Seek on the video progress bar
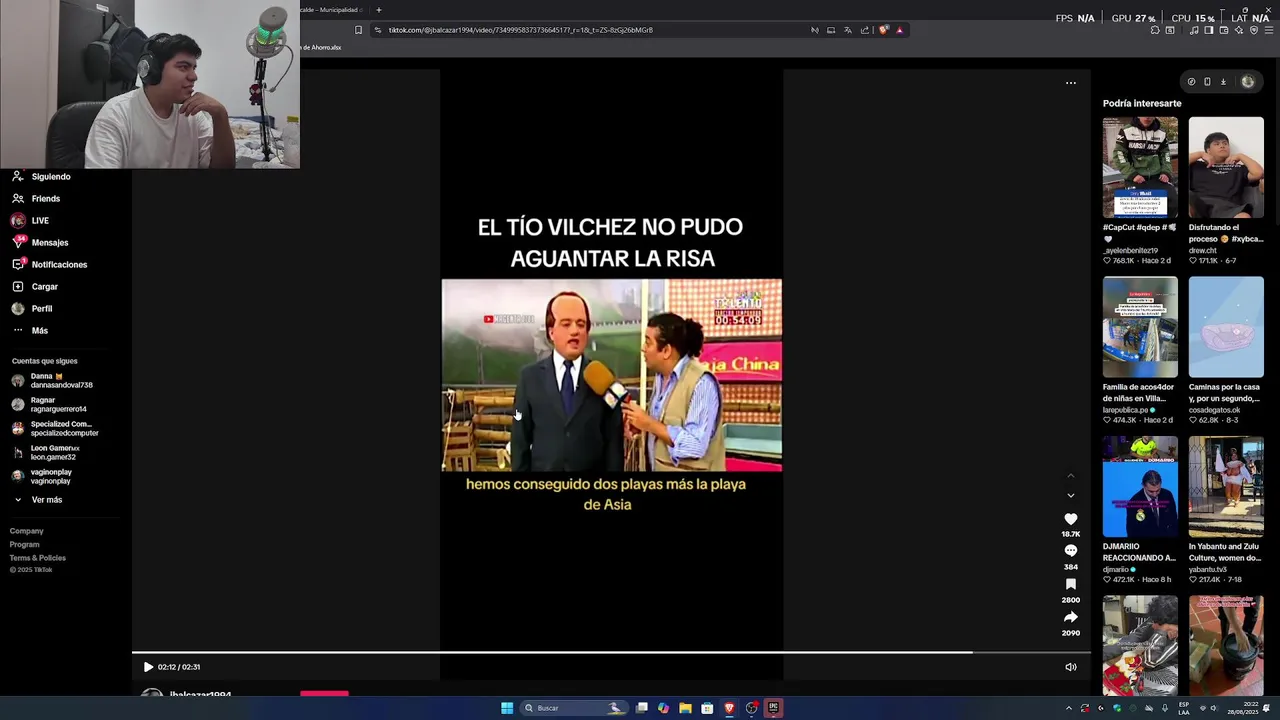The height and width of the screenshot is (720, 1280). point(610,653)
